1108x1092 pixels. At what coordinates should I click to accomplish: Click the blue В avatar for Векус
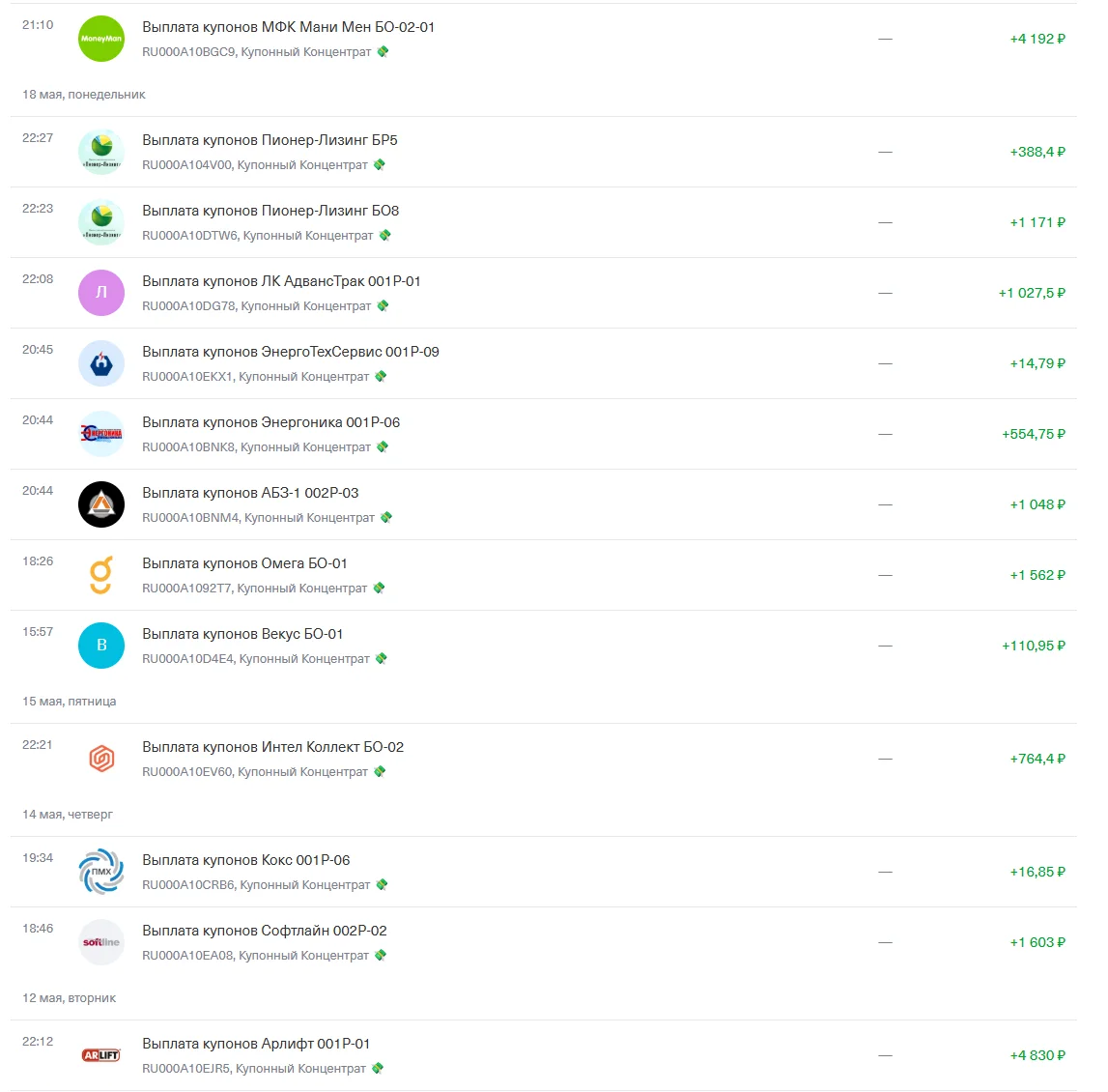click(101, 646)
